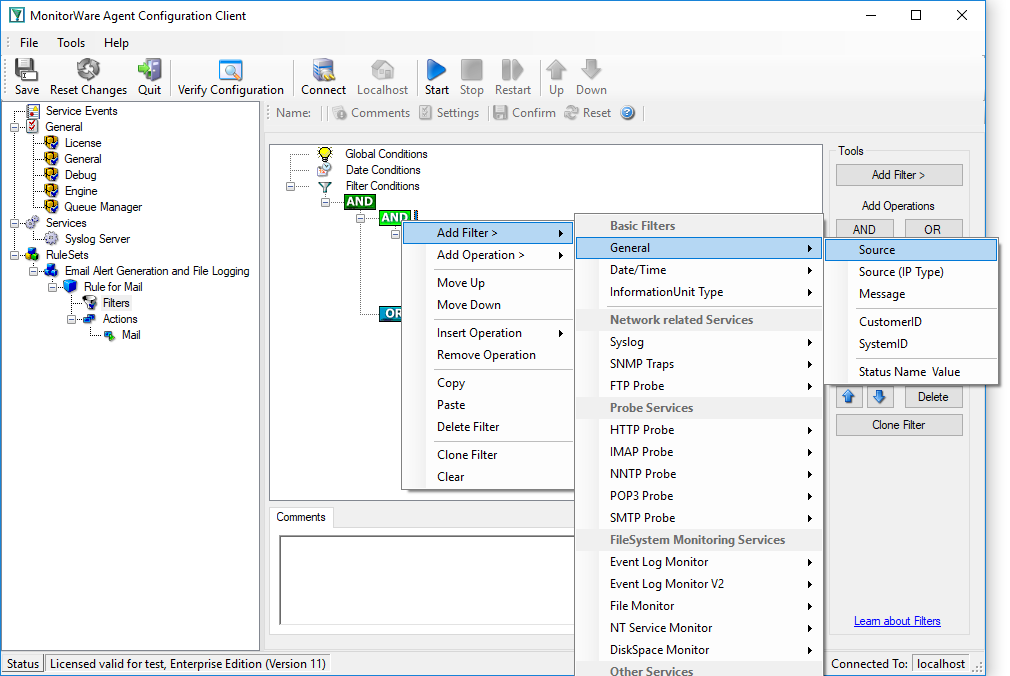Collapse the Actions tree node
1010x676 pixels.
[72, 319]
